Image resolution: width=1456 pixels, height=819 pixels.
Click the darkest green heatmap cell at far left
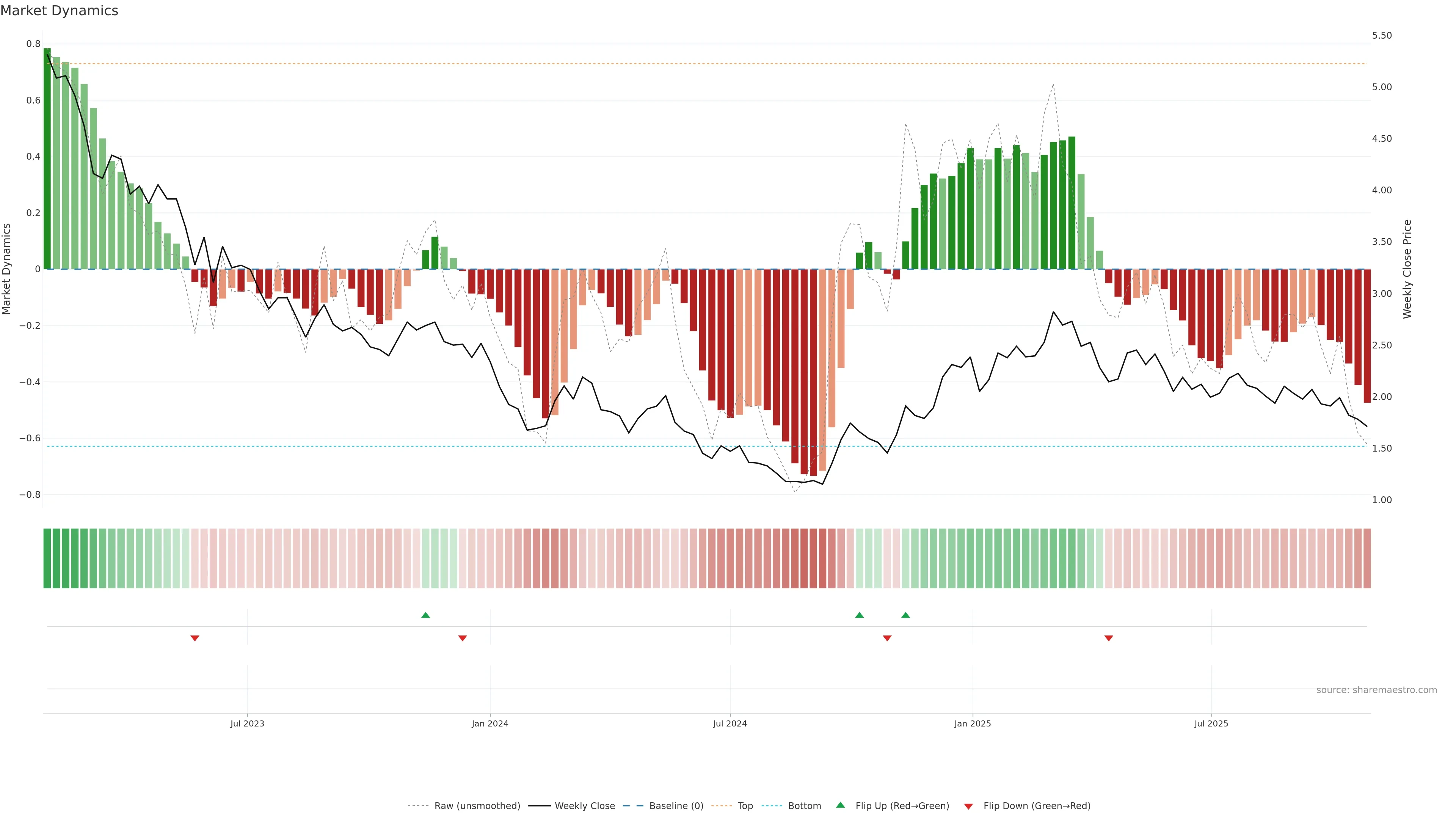pyautogui.click(x=47, y=558)
